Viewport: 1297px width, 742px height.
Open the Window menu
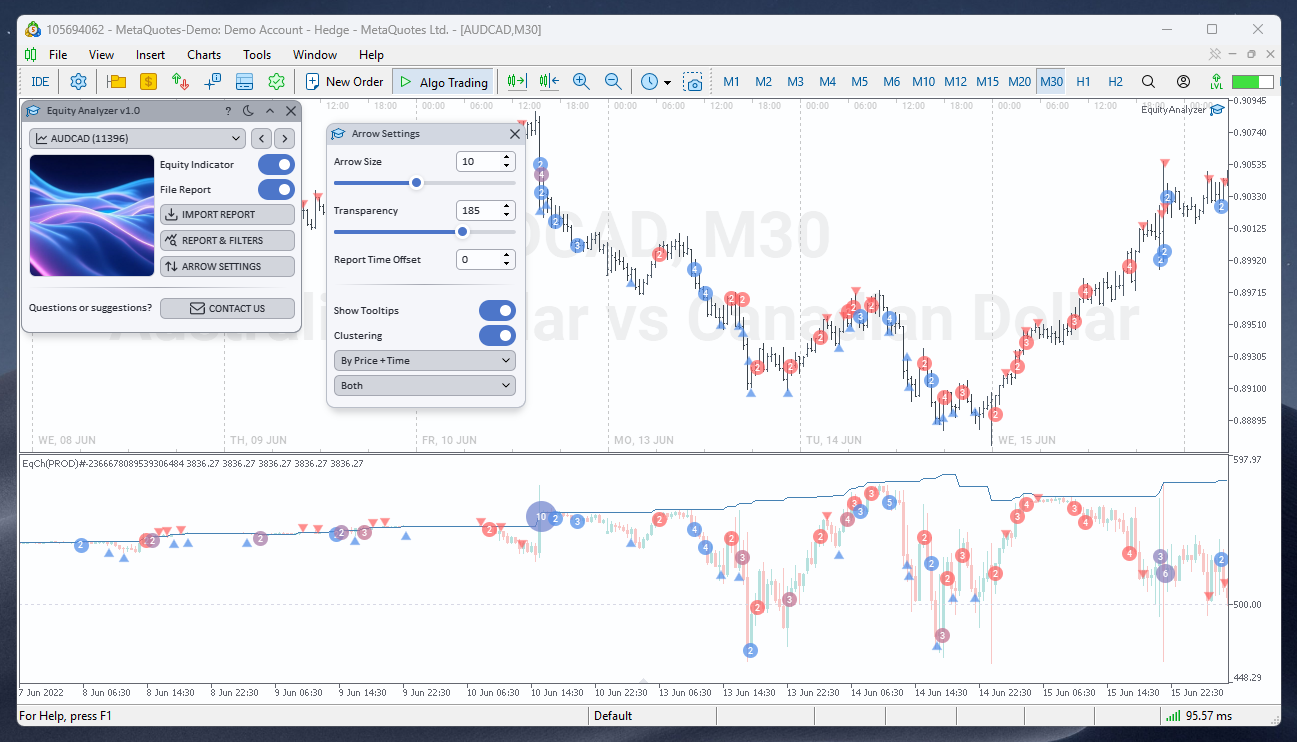(315, 55)
